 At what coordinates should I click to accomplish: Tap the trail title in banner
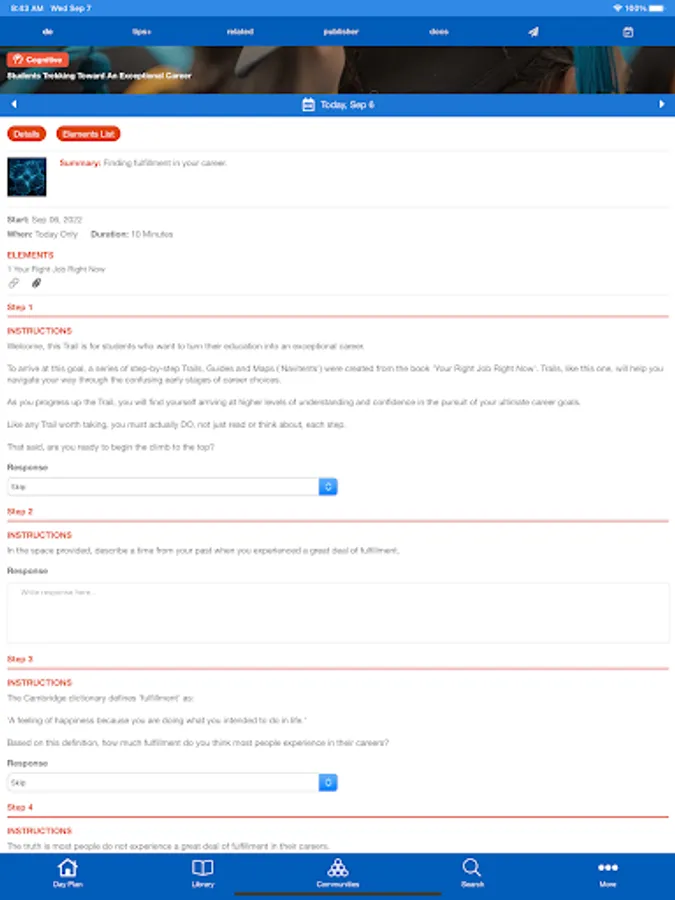click(x=99, y=75)
